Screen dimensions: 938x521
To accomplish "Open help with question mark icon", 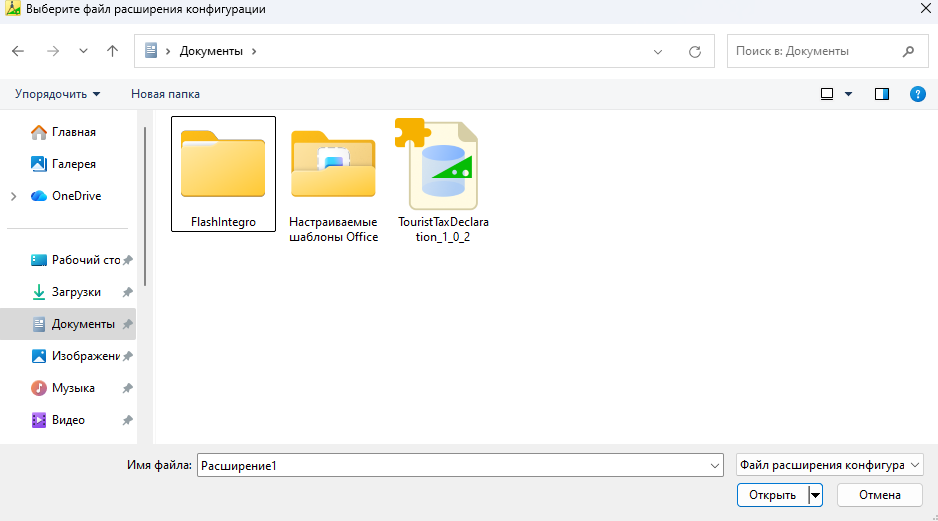I will (x=918, y=94).
